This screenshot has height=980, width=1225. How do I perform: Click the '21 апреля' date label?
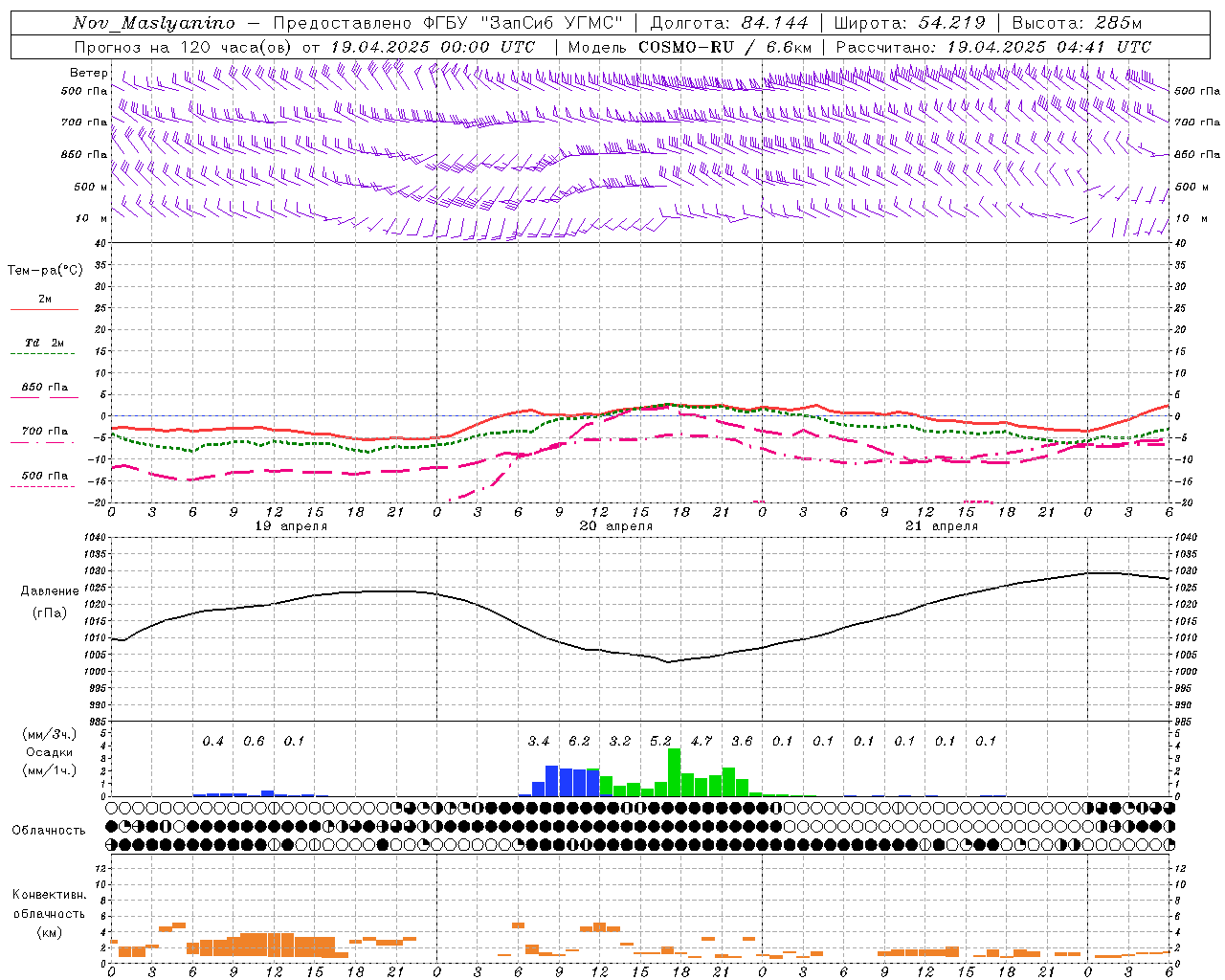click(942, 526)
